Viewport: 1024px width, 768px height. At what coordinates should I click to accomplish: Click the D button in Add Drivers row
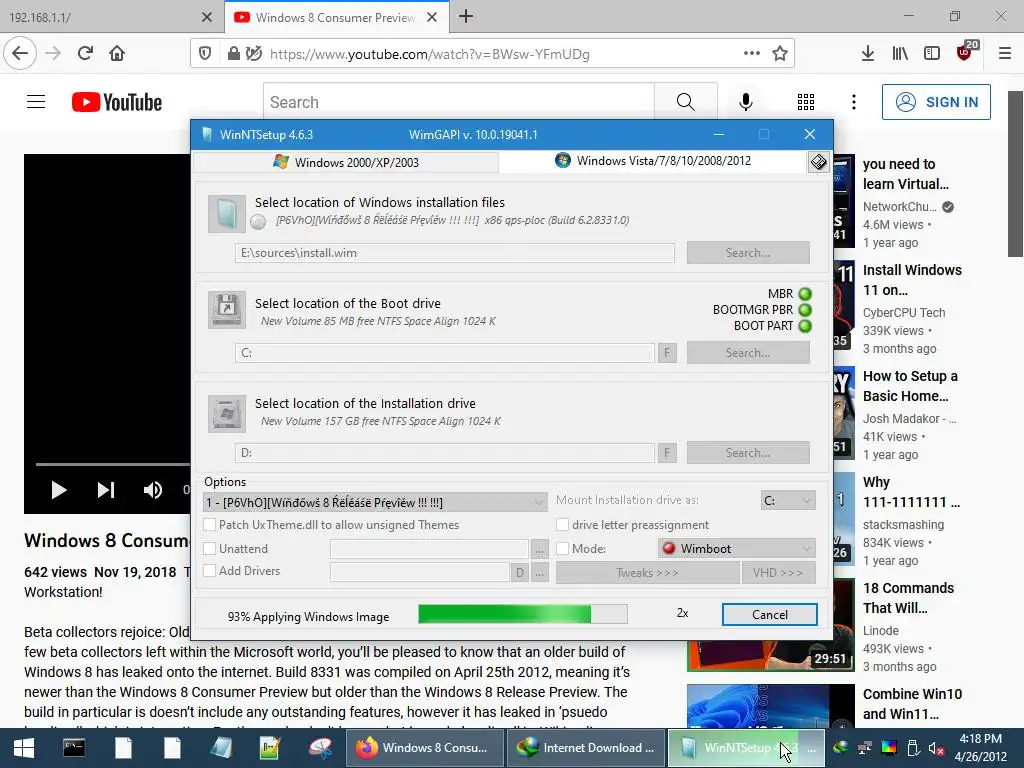[x=520, y=573]
